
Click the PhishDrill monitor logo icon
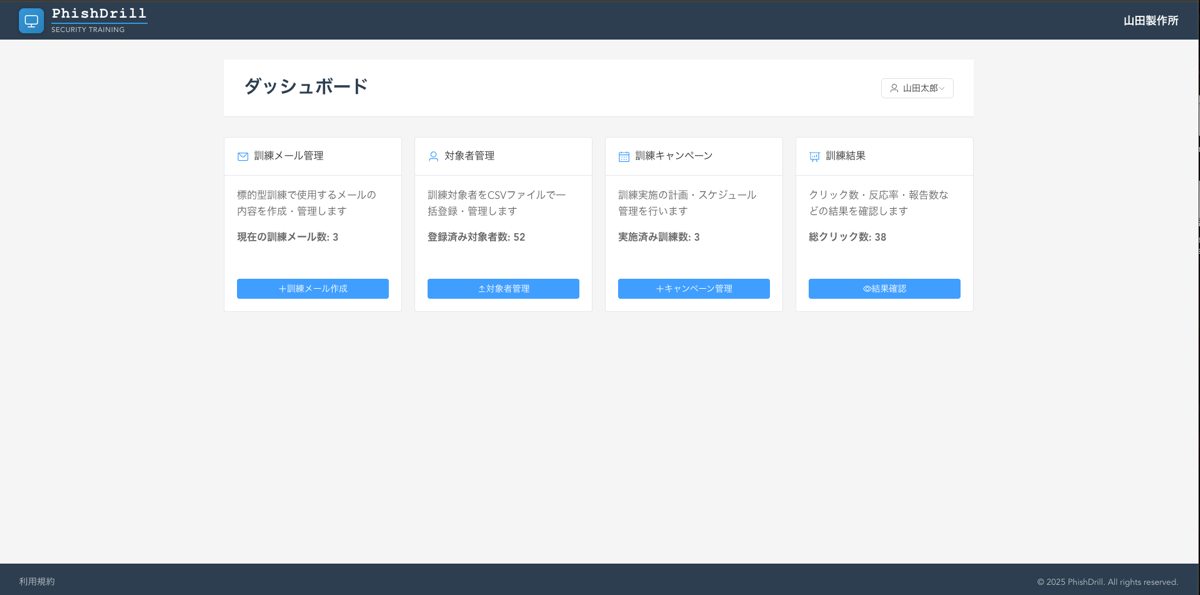point(30,19)
